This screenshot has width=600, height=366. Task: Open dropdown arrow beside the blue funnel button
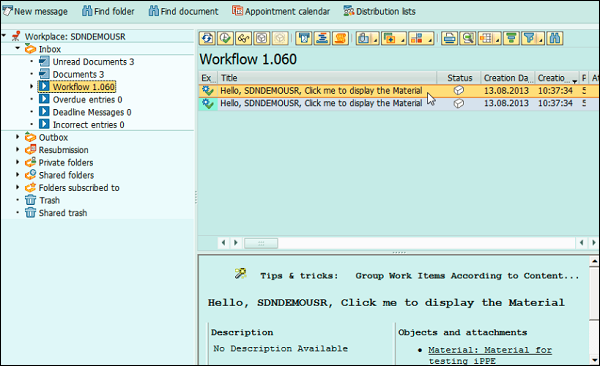tap(541, 40)
